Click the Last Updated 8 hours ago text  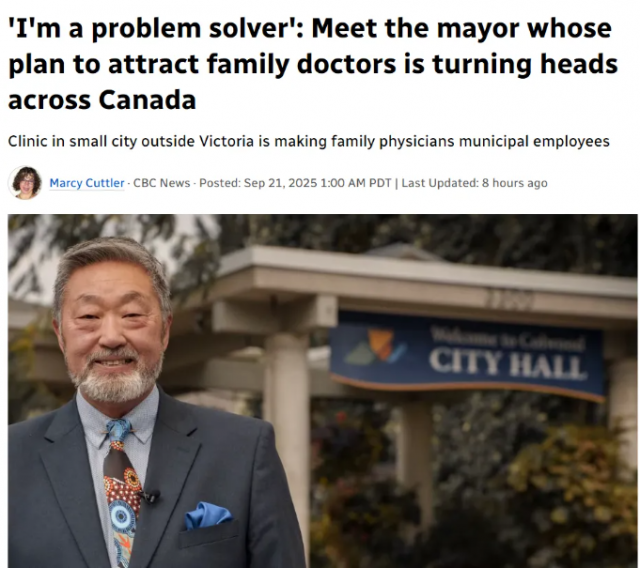point(474,183)
